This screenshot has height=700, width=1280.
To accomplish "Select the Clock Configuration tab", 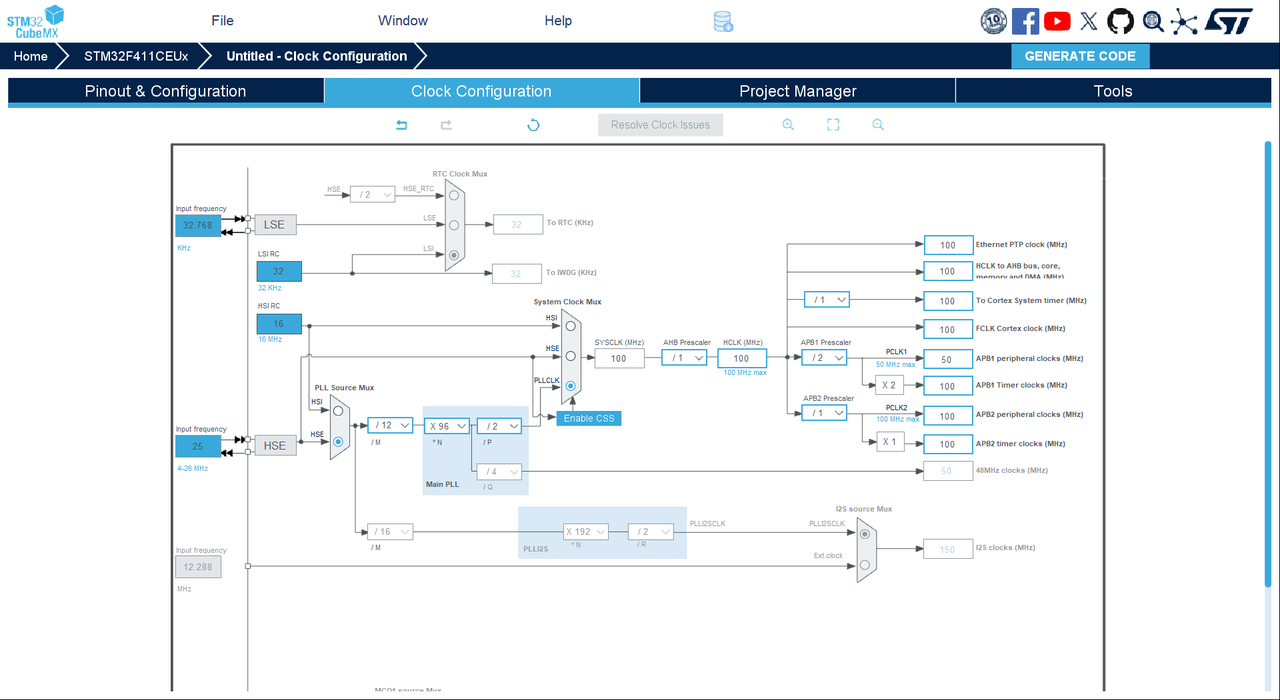I will (x=482, y=91).
